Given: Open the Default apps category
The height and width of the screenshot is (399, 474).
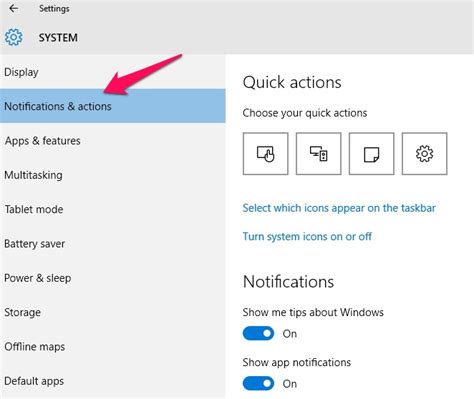Looking at the screenshot, I should click(113, 381).
